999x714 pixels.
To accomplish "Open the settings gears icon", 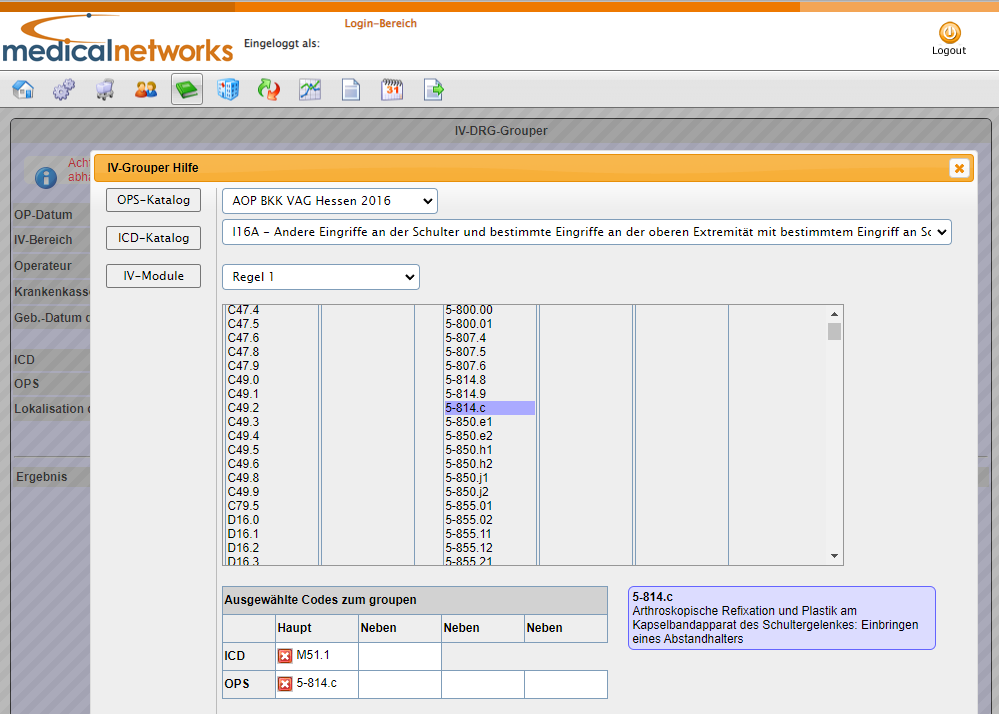I will (x=64, y=89).
